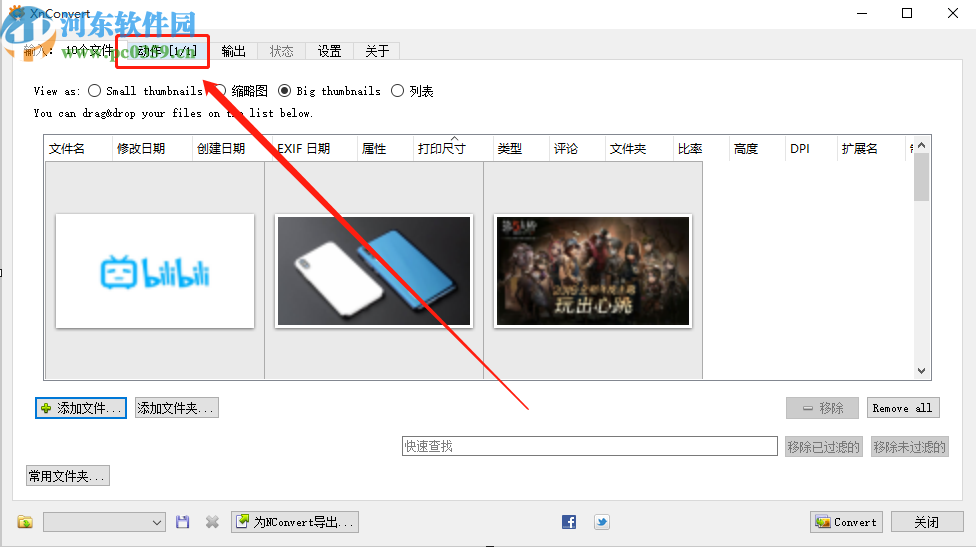Click the delete script X icon

tap(212, 522)
